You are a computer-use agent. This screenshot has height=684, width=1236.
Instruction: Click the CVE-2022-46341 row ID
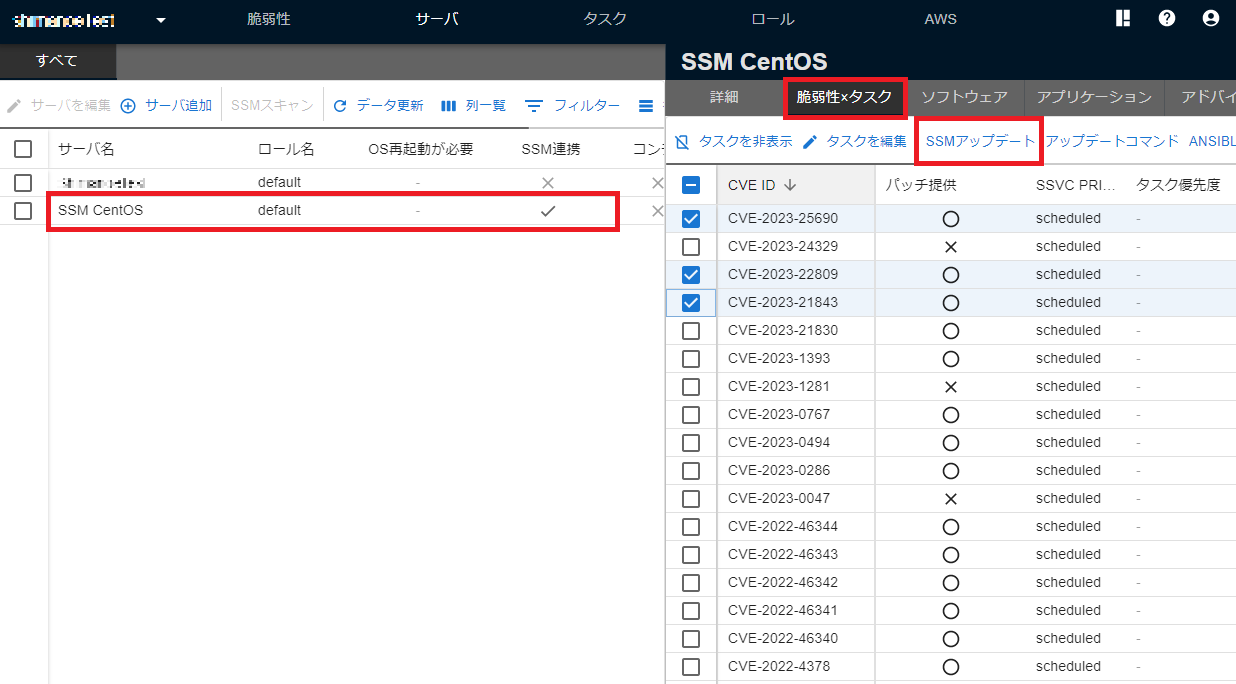click(x=783, y=610)
